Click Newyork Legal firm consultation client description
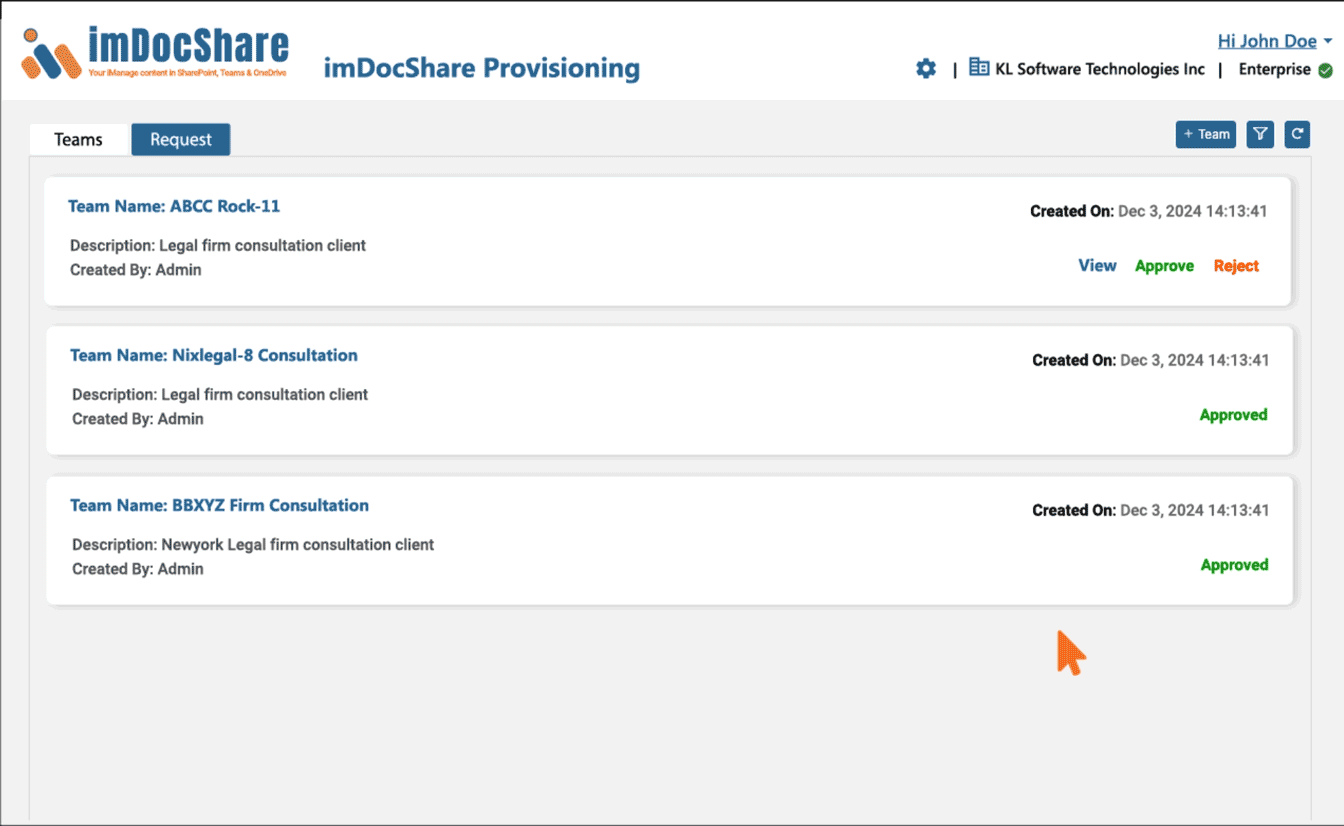 (x=253, y=545)
